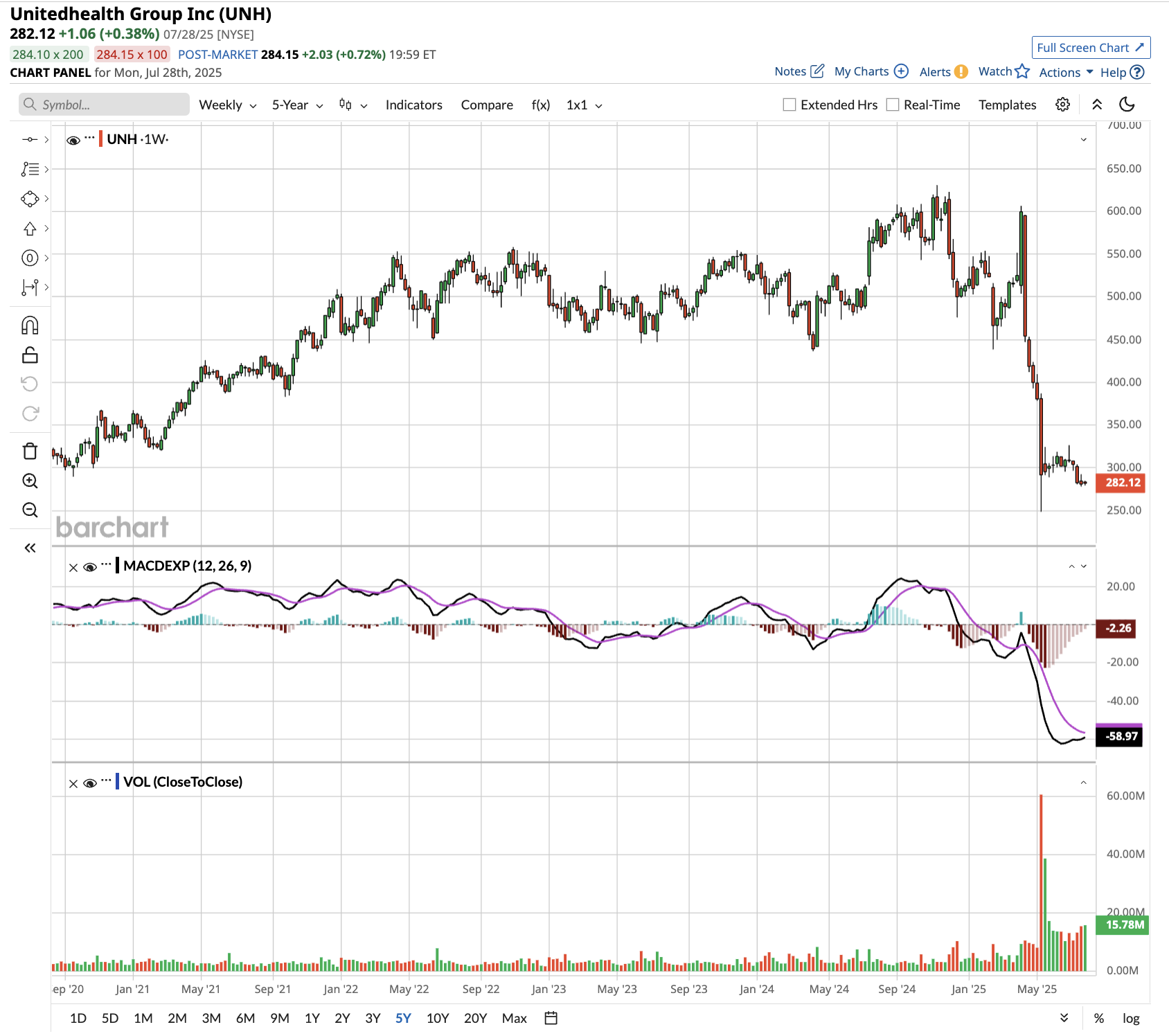The width and height of the screenshot is (1169, 1036).
Task: Select 6M time range
Action: click(245, 1018)
